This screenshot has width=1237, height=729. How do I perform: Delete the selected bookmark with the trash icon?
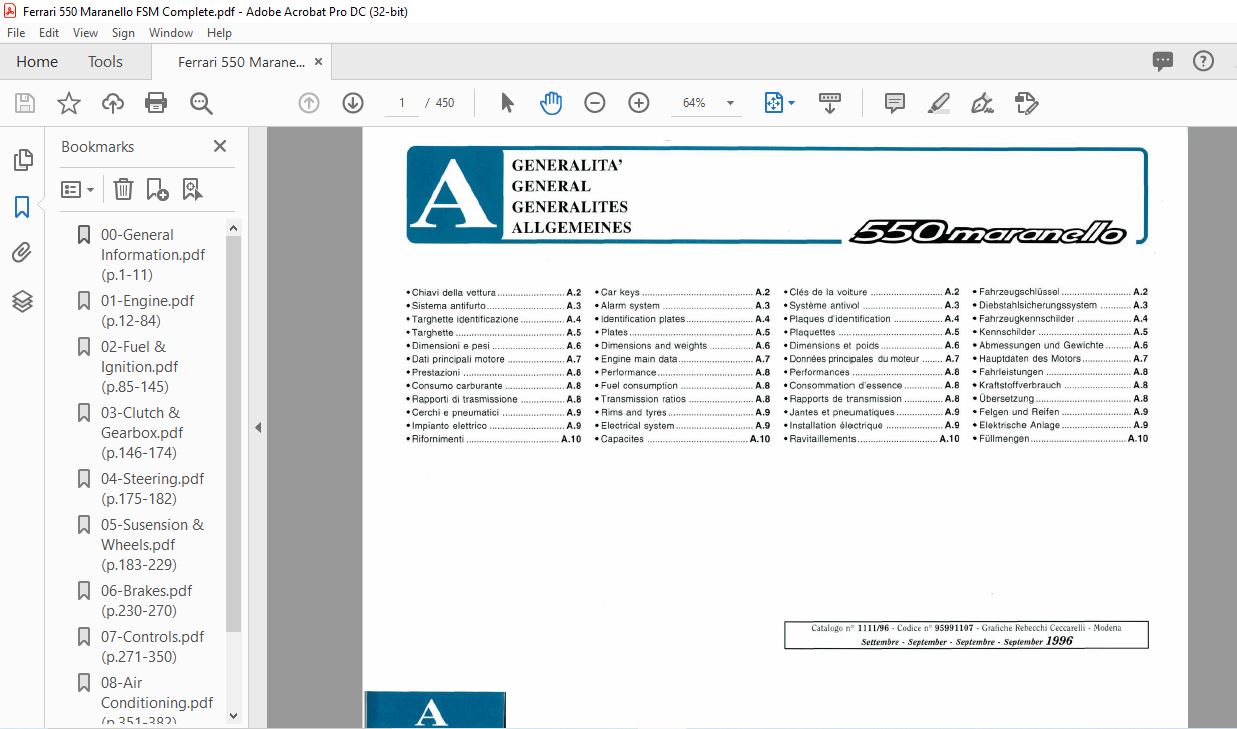pyautogui.click(x=123, y=189)
